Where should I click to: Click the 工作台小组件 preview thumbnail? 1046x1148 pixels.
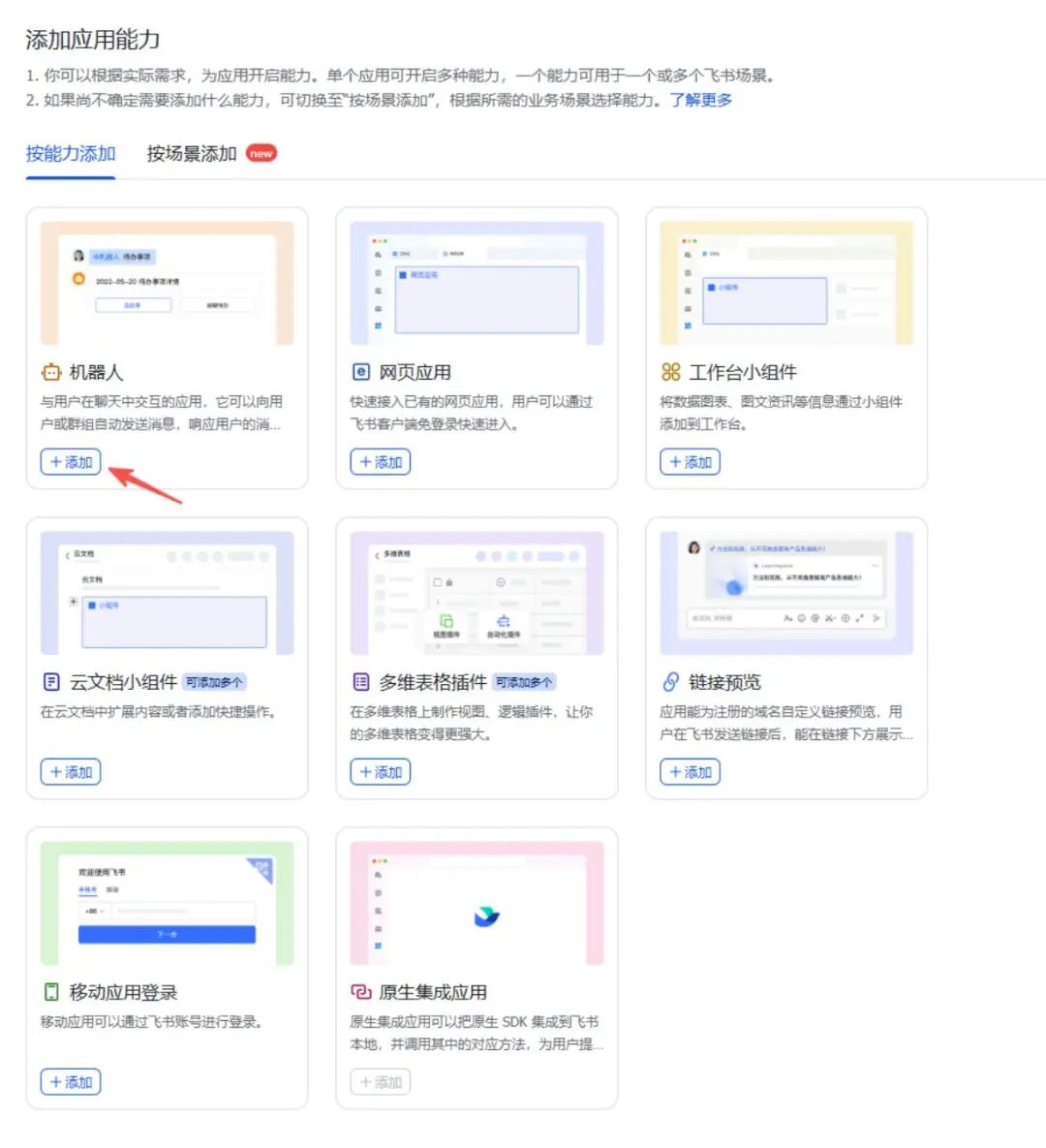[786, 283]
